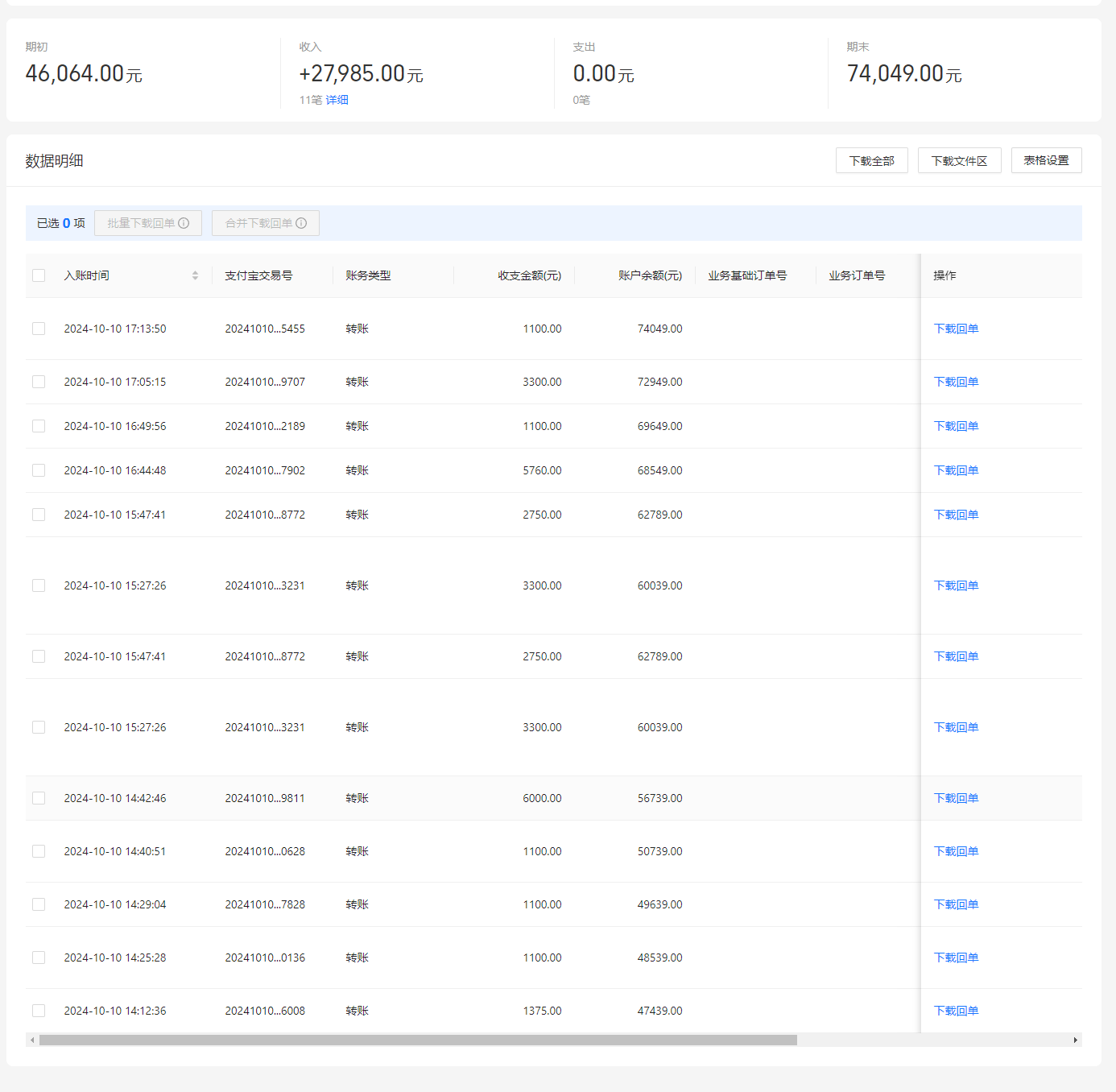
Task: Click the balance 69649.00 cell
Action: click(659, 426)
